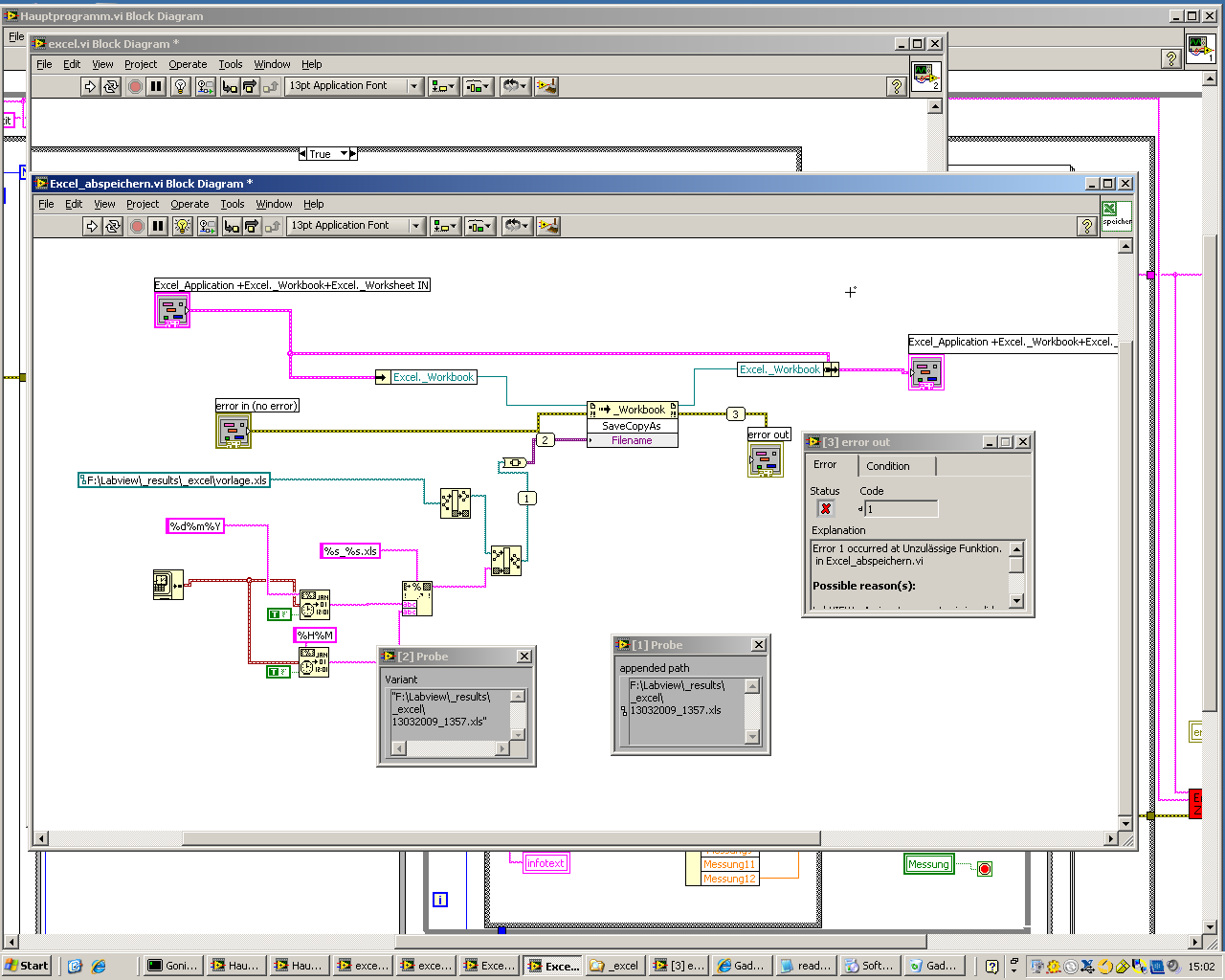
Task: Open Operate menu in excel.vi window
Action: point(188,64)
